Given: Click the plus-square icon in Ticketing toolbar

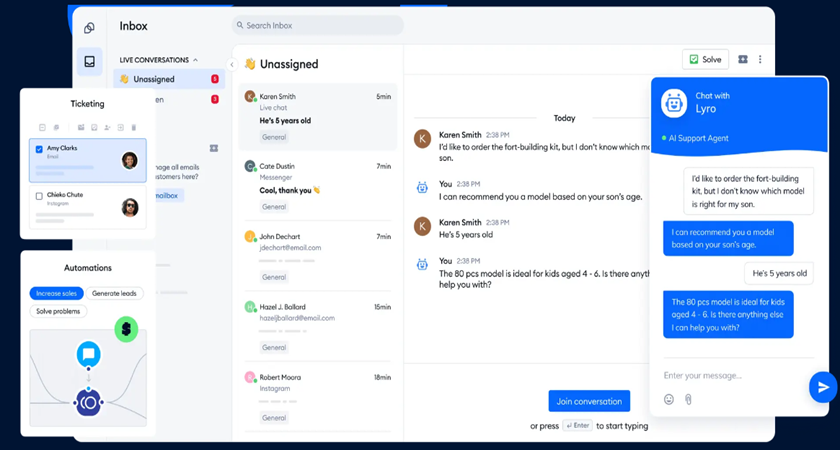Looking at the screenshot, I should coord(121,128).
